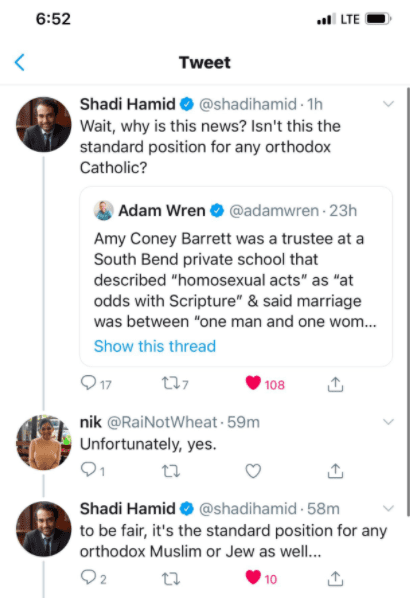410x598 pixels.
Task: Open options chevron on Shadi's top tweet
Action: click(x=388, y=104)
